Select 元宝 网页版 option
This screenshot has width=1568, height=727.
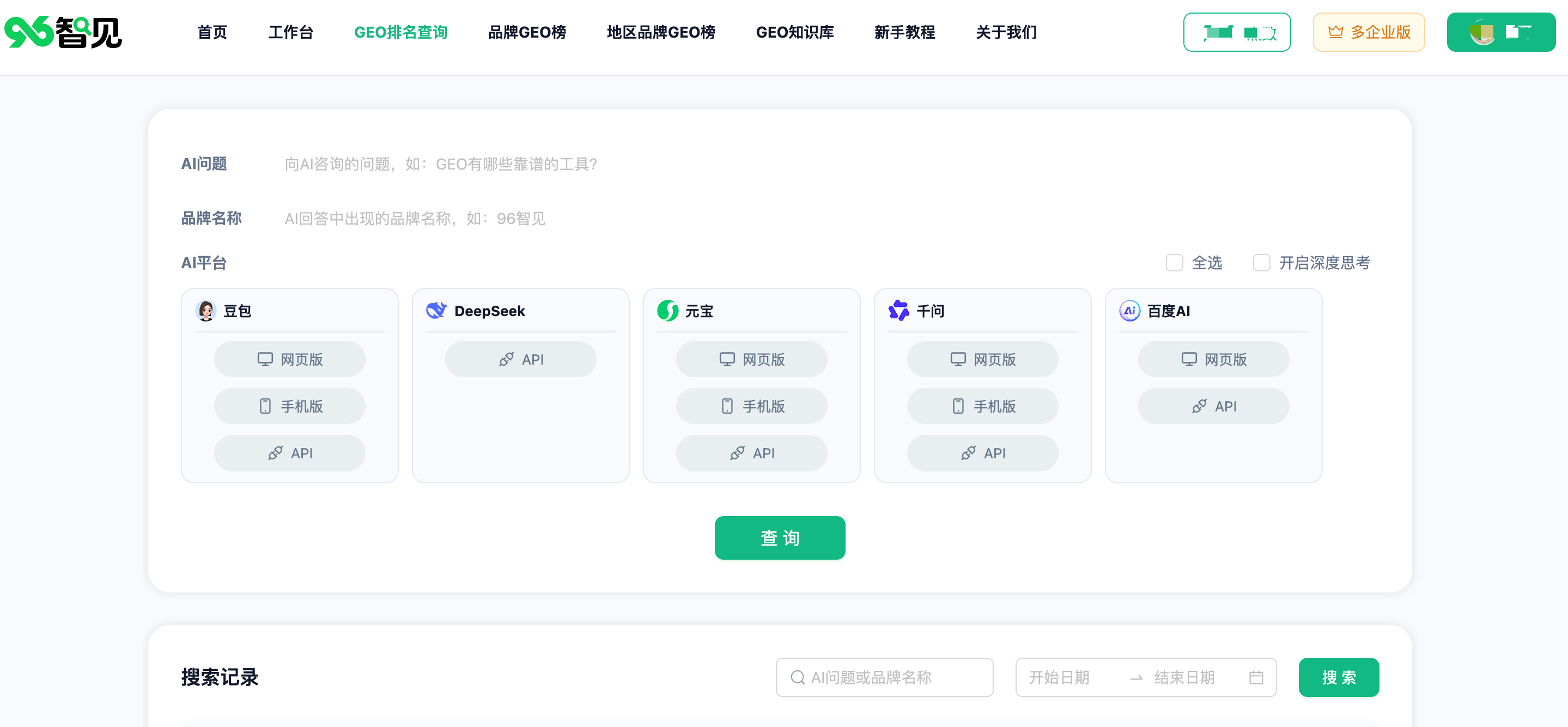[x=752, y=359]
